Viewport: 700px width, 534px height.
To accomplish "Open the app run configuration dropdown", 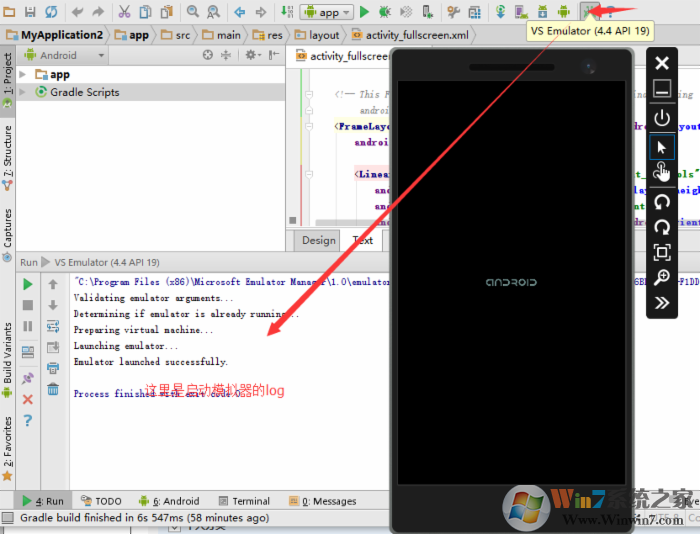I will coord(327,12).
